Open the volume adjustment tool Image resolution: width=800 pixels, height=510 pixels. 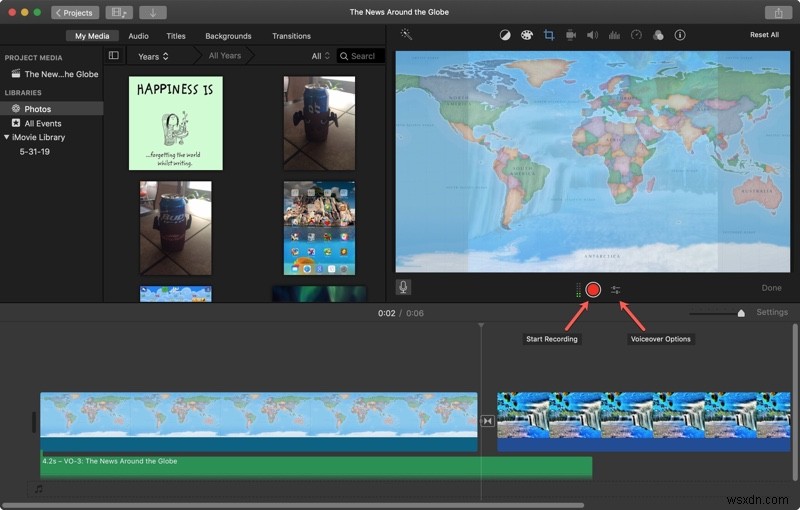pyautogui.click(x=592, y=35)
